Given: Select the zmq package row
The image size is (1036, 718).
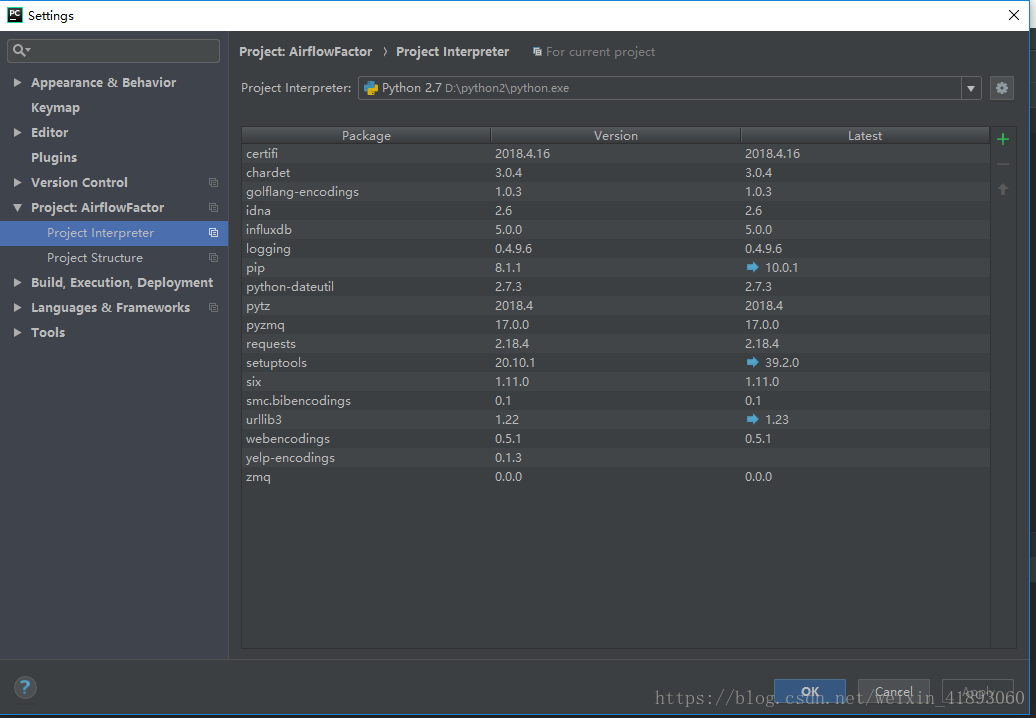Looking at the screenshot, I should click(616, 477).
